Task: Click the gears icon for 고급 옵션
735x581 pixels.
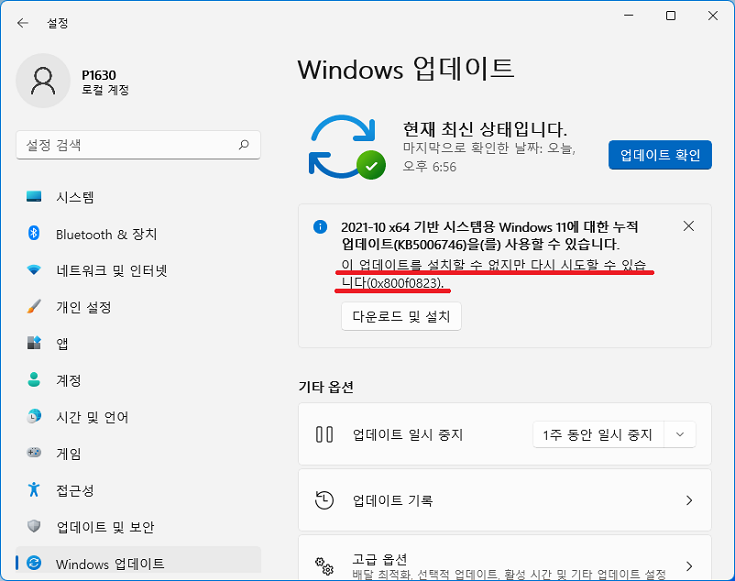Action: (324, 566)
